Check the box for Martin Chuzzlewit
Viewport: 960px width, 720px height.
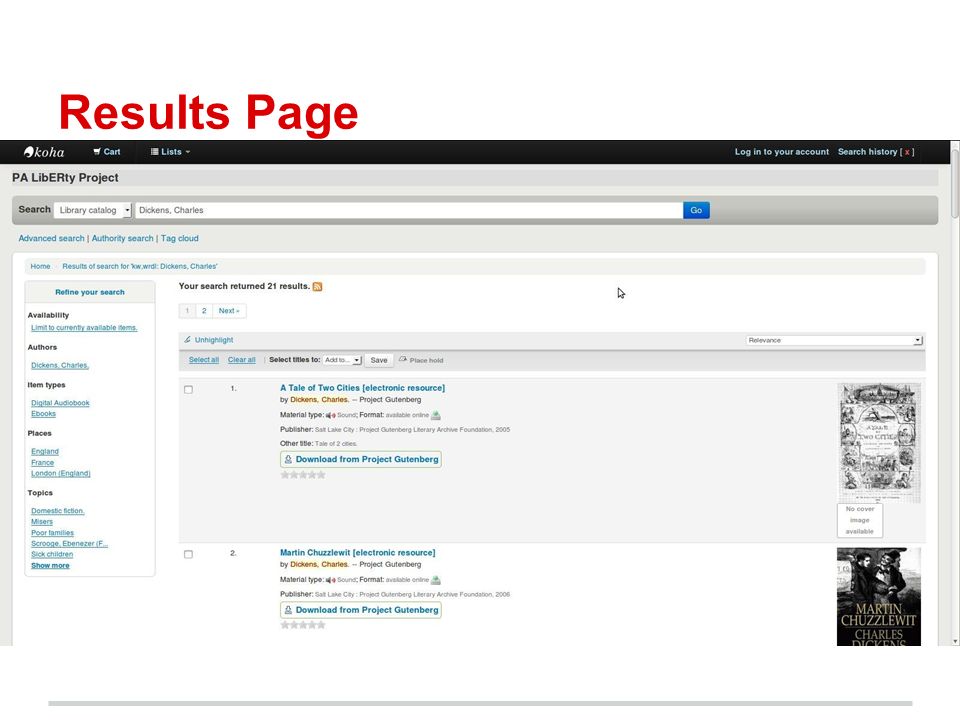189,554
